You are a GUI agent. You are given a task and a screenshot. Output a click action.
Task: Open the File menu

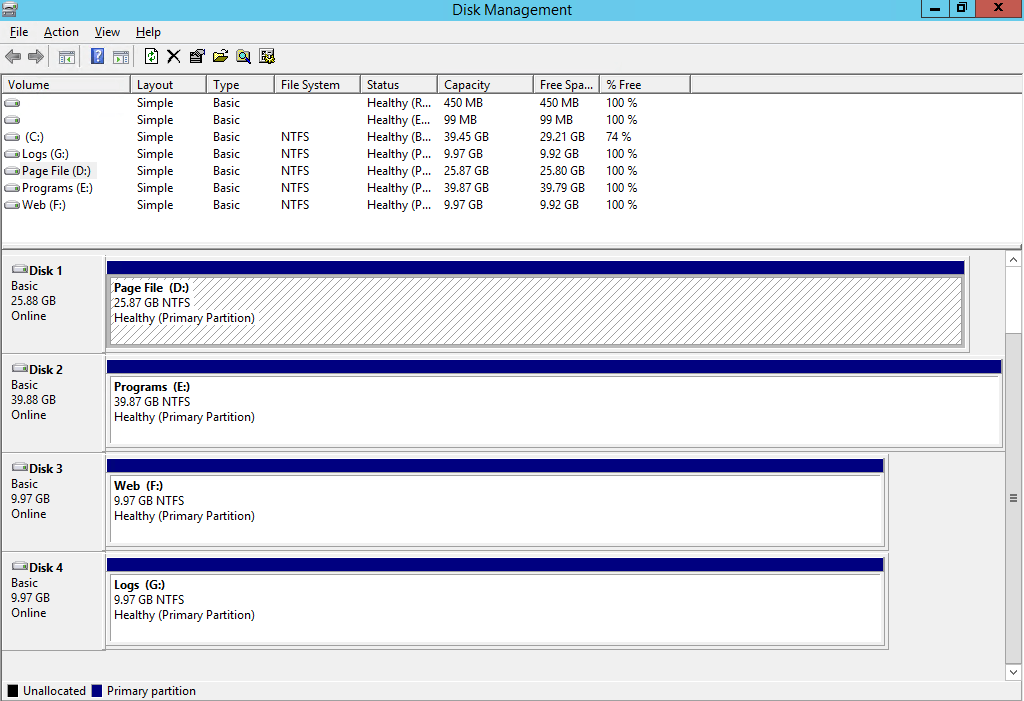(x=18, y=31)
